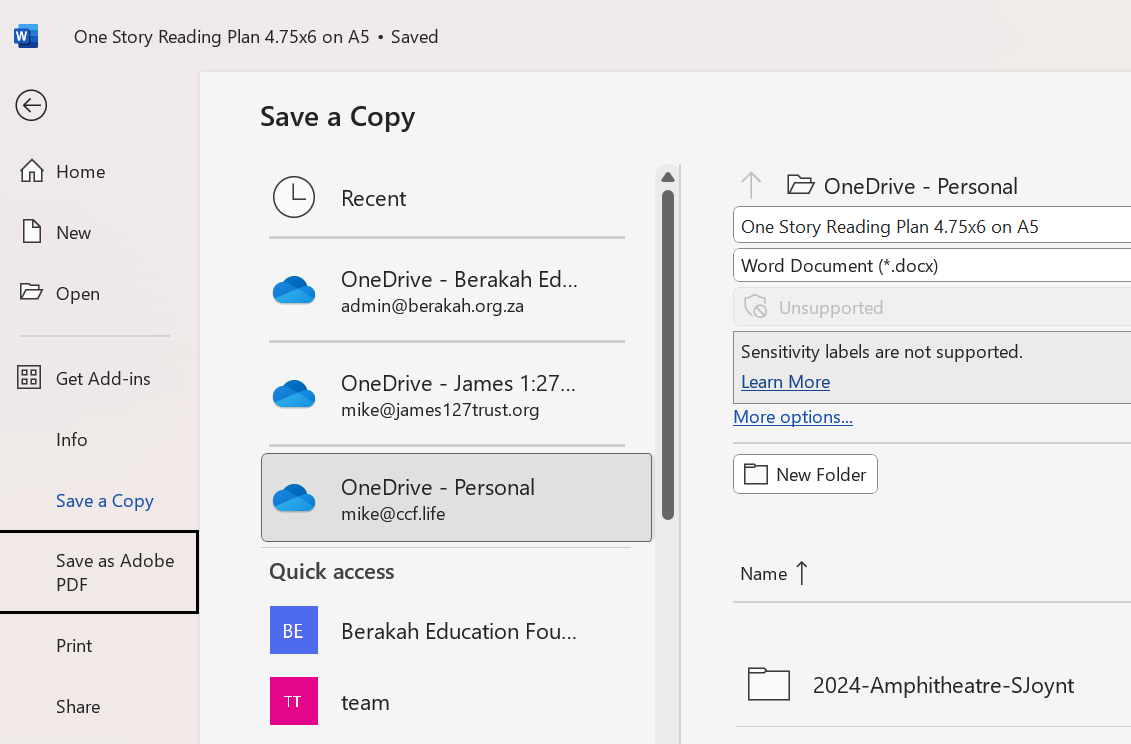Select OneDrive - Berakah Ed cloud icon
Image resolution: width=1131 pixels, height=744 pixels.
[293, 290]
